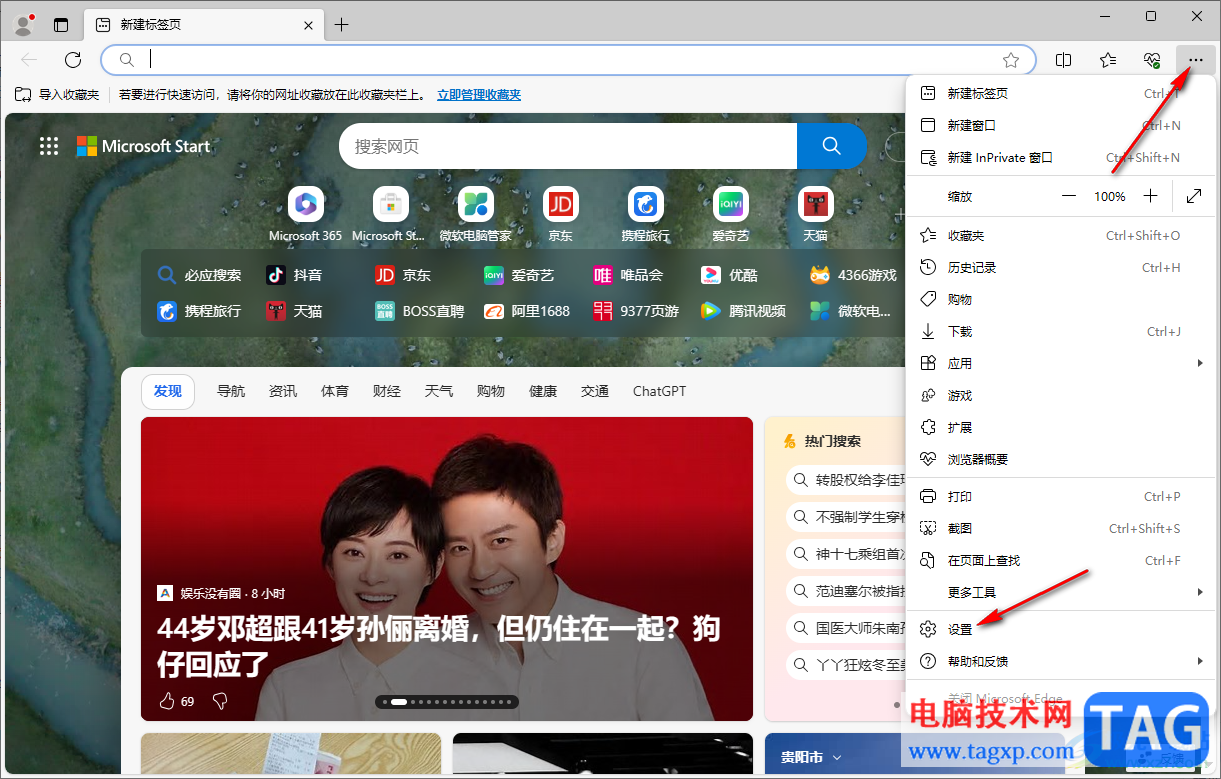Open Browser Essentials heart icon in toolbar
The width and height of the screenshot is (1221, 779).
point(1150,60)
